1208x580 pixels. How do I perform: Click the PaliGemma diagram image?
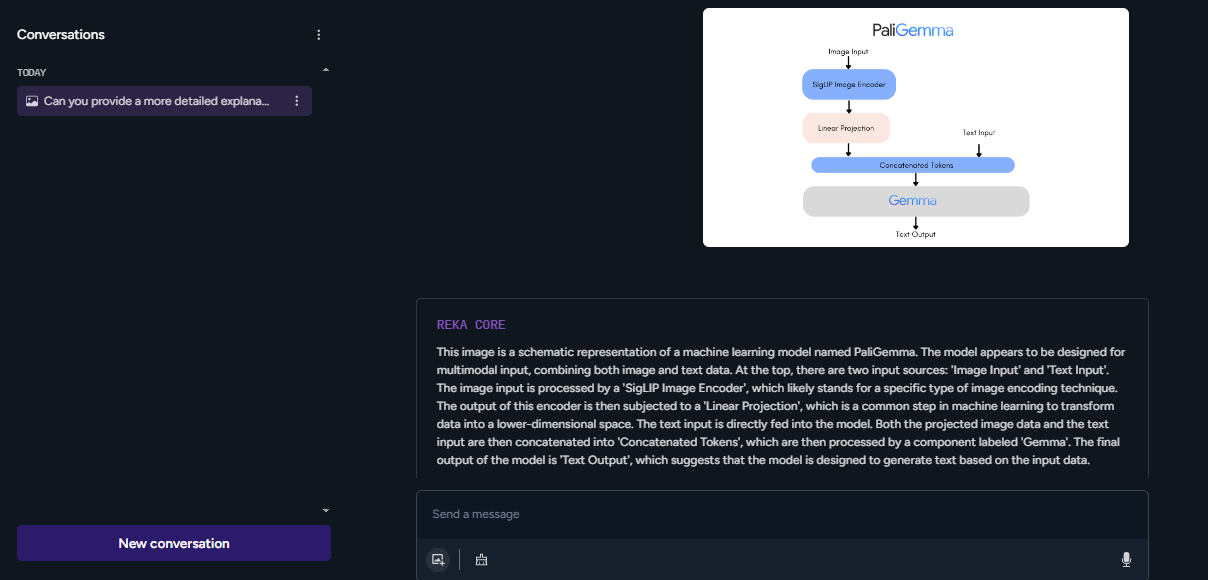coord(916,128)
